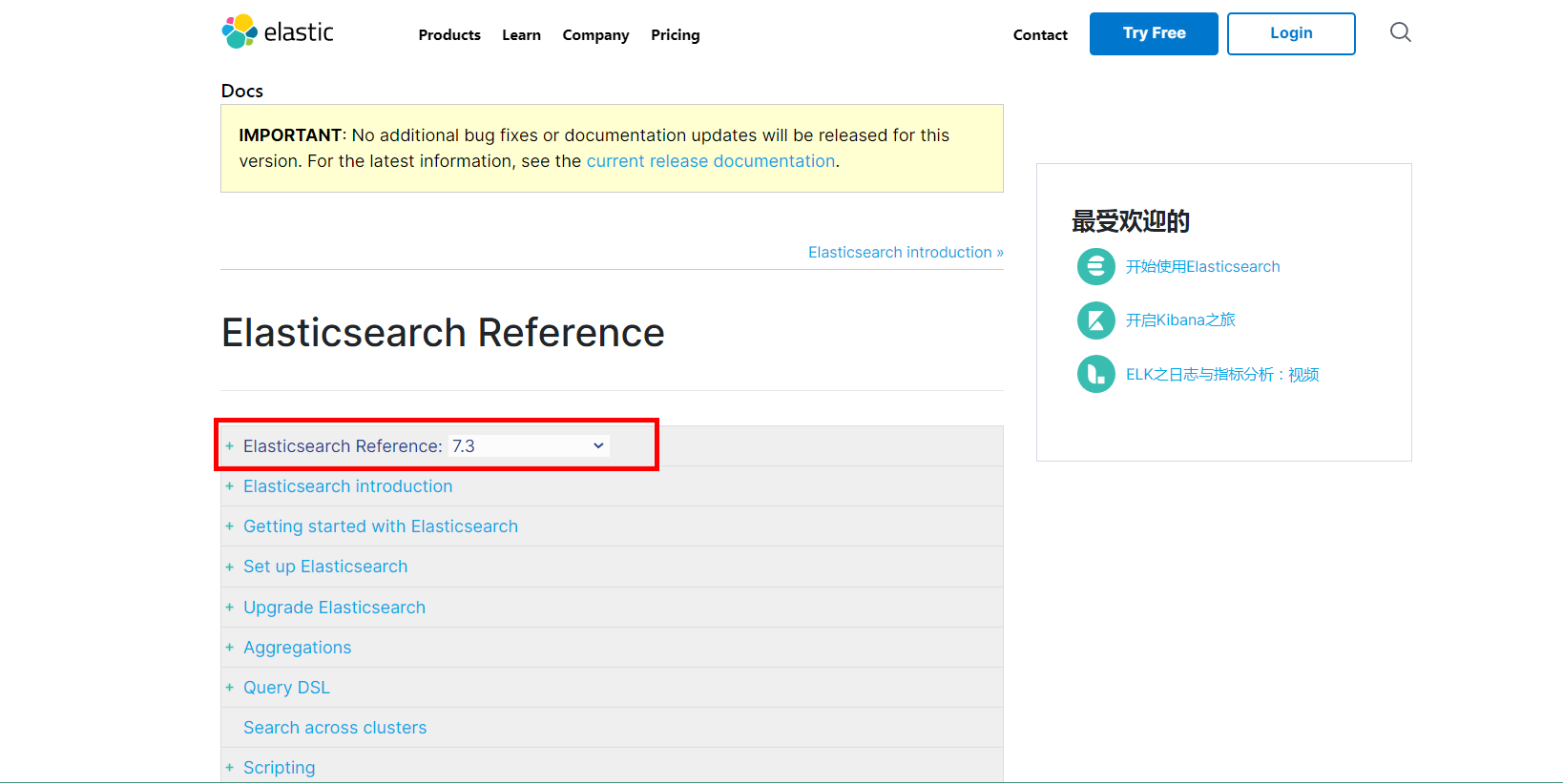1563x784 pixels.
Task: Click the Try Free button
Action: [1154, 33]
